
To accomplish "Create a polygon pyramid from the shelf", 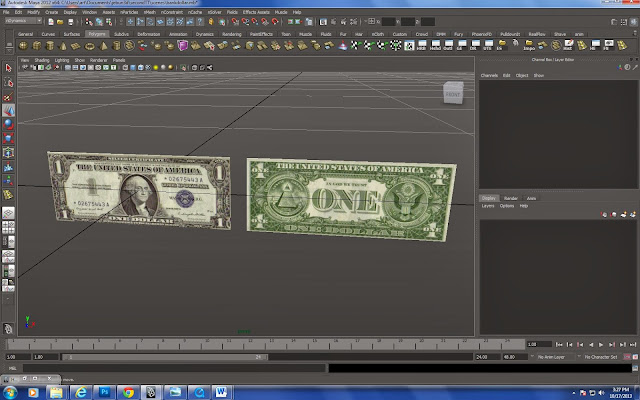I will [103, 46].
